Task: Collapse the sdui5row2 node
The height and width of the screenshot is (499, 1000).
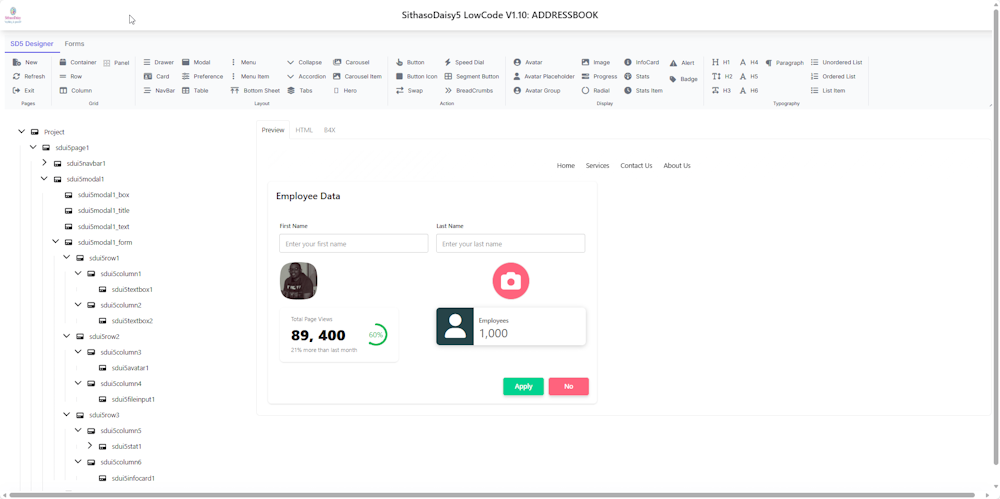Action: tap(67, 336)
